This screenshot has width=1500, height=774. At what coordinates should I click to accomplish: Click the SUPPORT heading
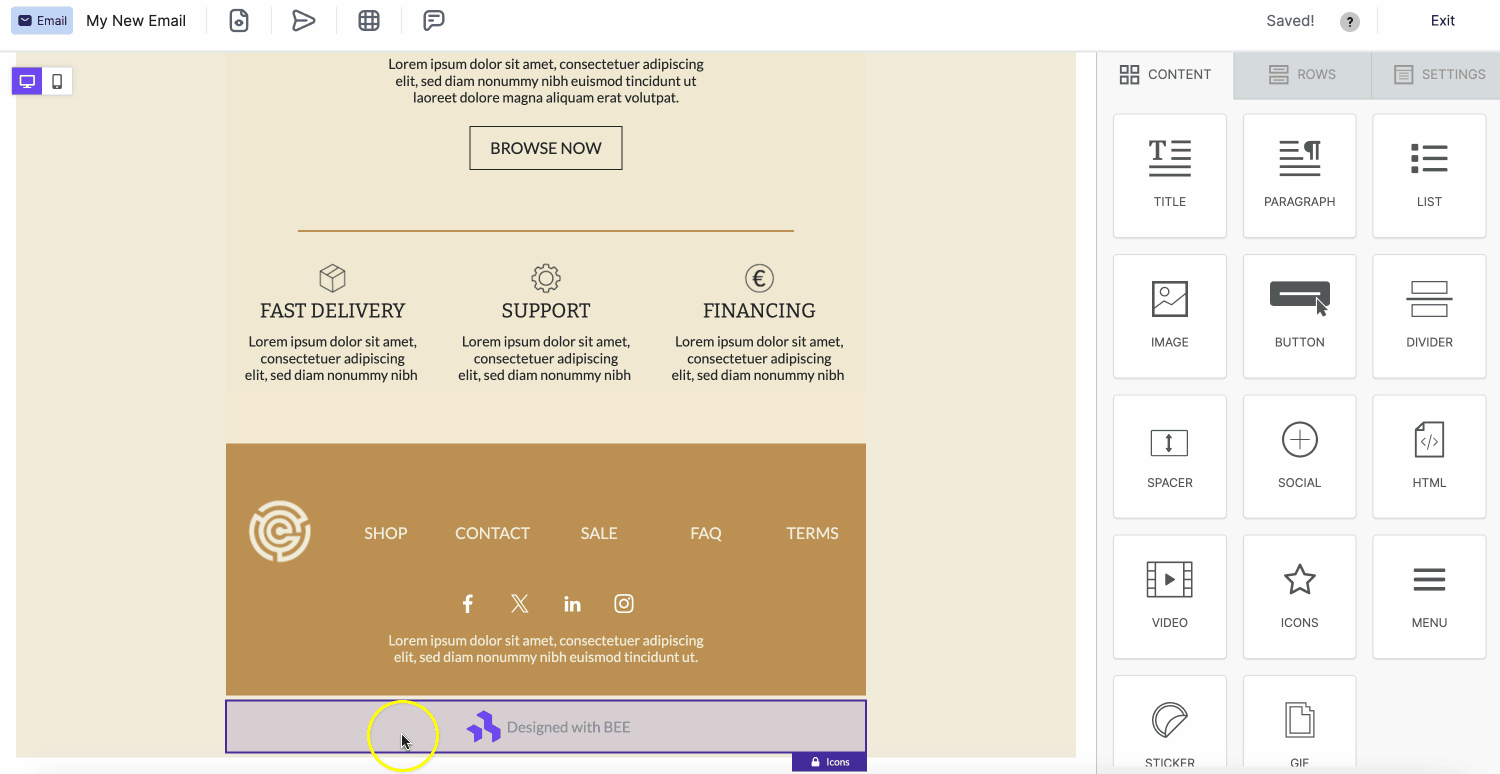(546, 311)
